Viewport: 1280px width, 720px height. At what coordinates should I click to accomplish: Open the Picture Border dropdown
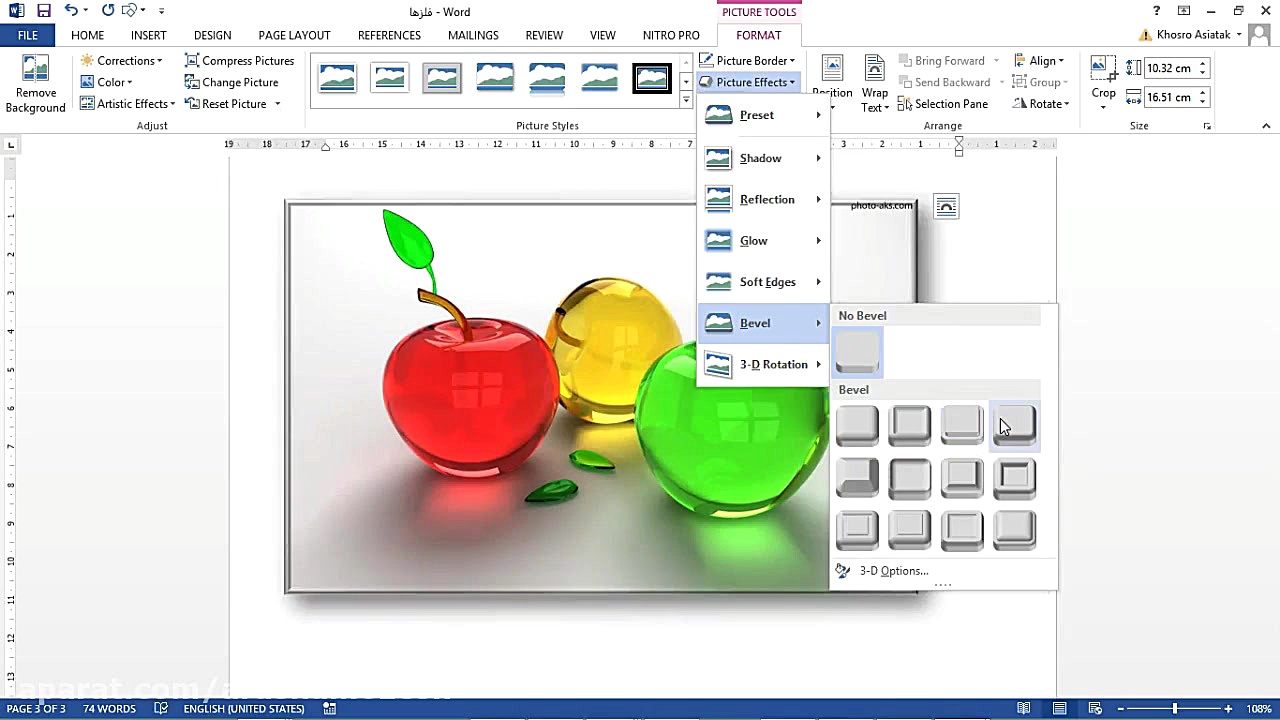click(x=748, y=61)
